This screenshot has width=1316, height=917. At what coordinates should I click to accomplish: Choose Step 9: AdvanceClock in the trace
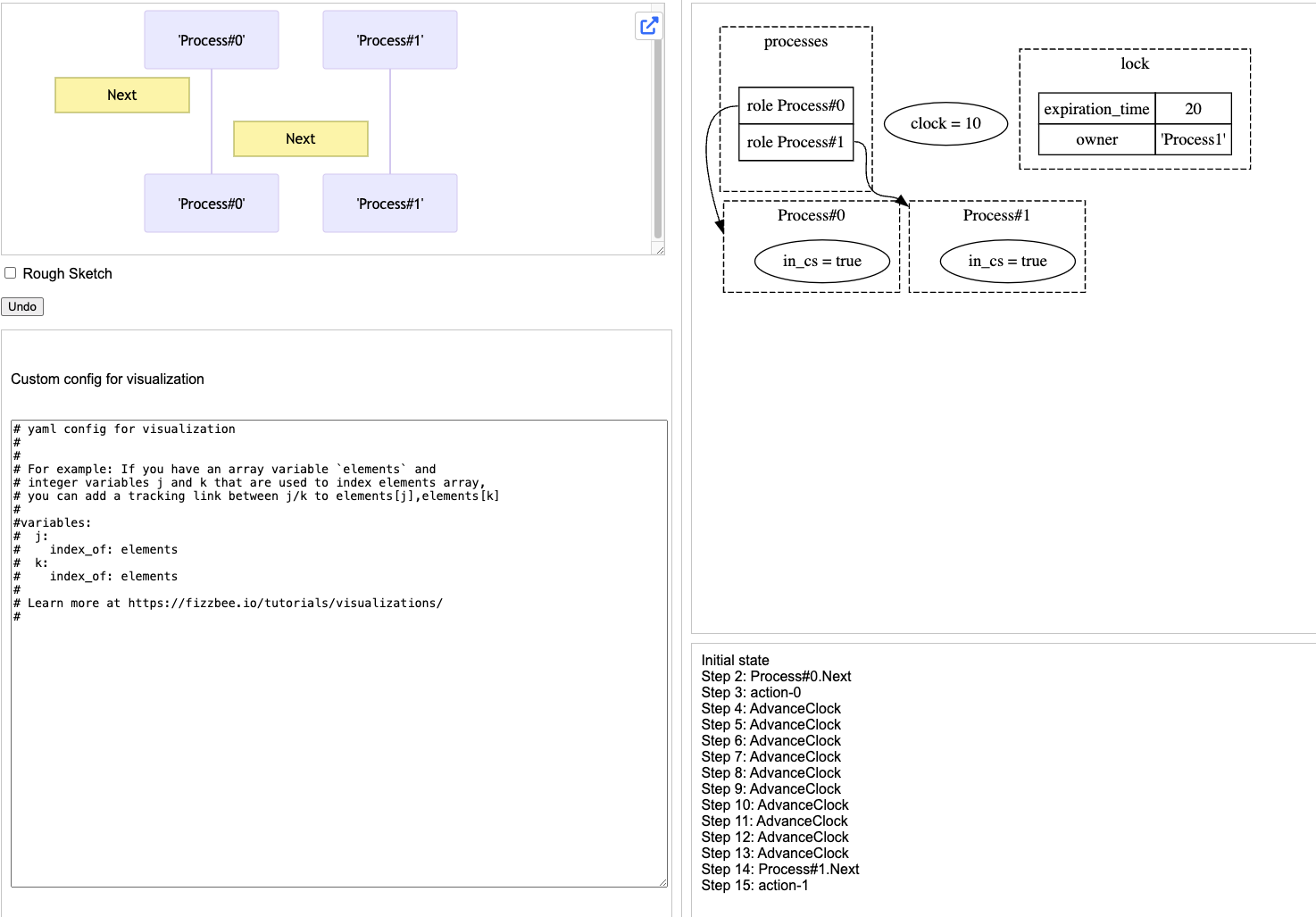click(770, 789)
